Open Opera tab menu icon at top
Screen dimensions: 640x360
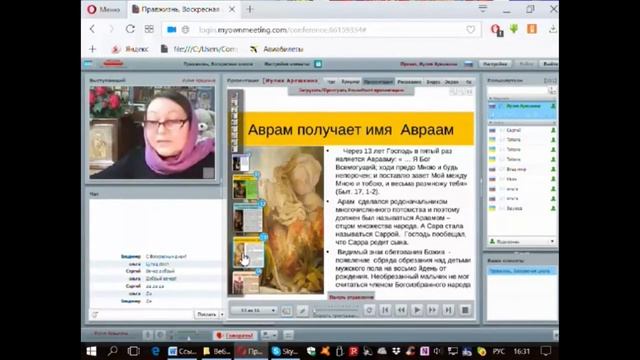[x=483, y=9]
